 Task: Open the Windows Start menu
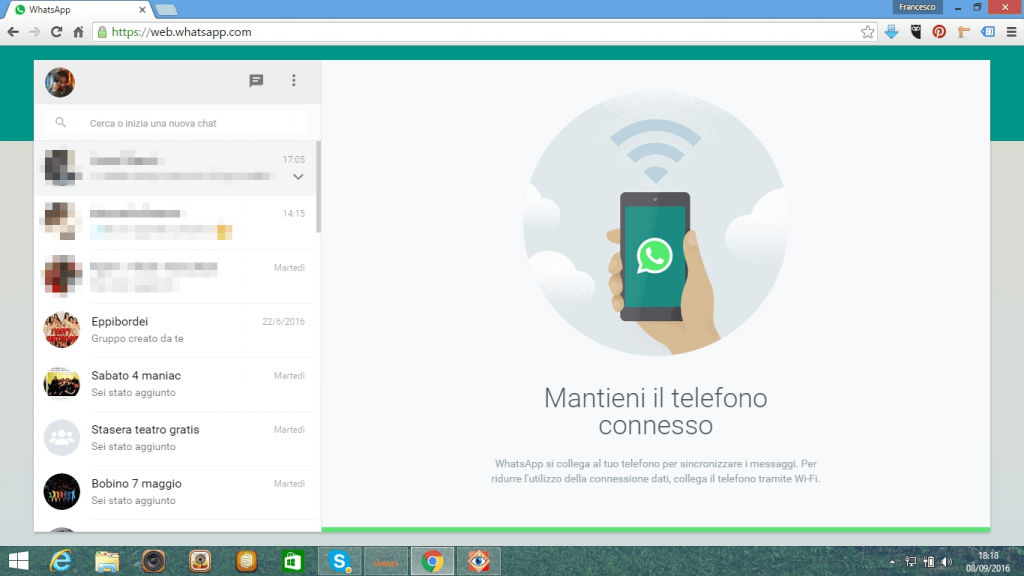(18, 560)
